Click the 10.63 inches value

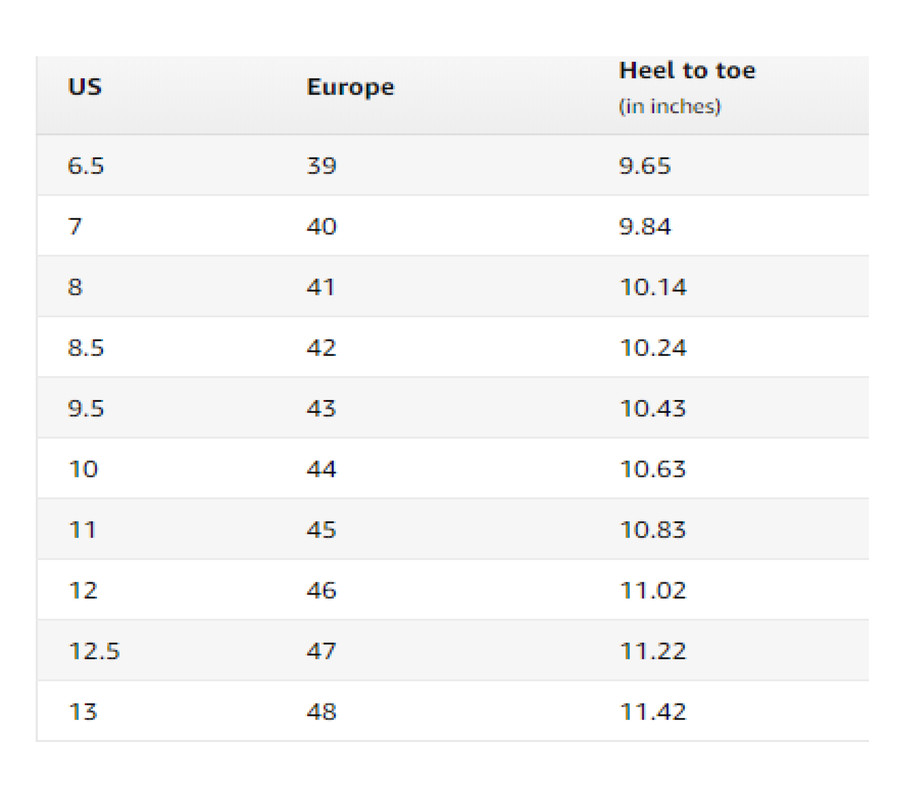[653, 470]
